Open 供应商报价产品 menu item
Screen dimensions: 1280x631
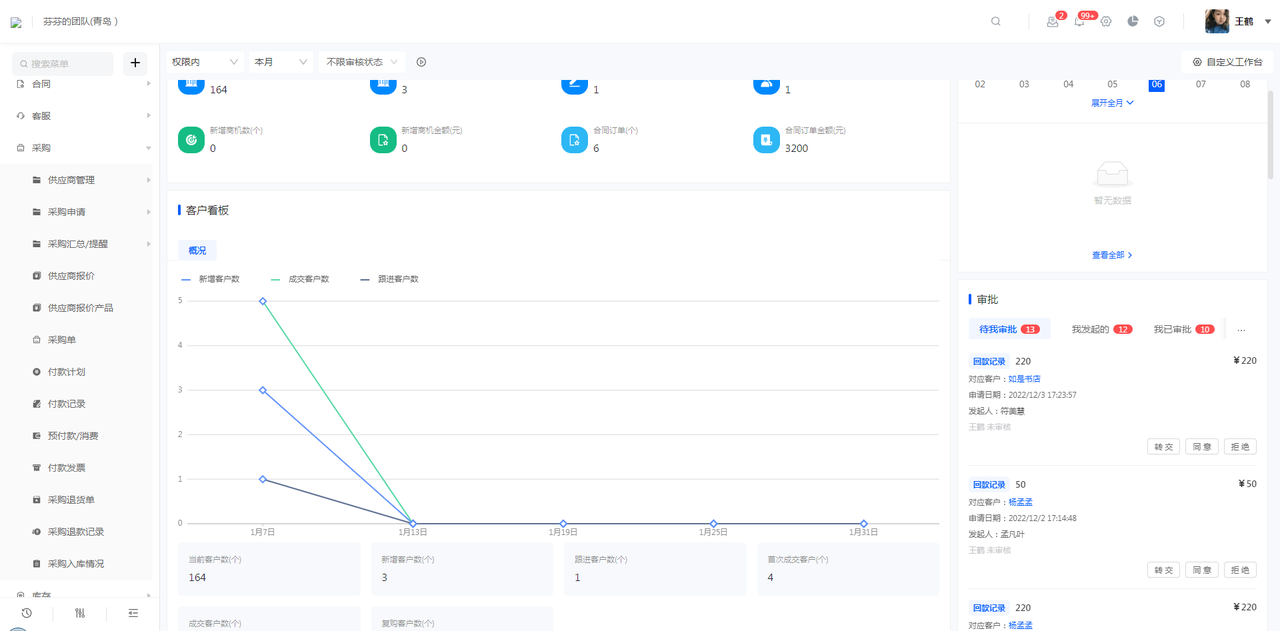click(80, 308)
